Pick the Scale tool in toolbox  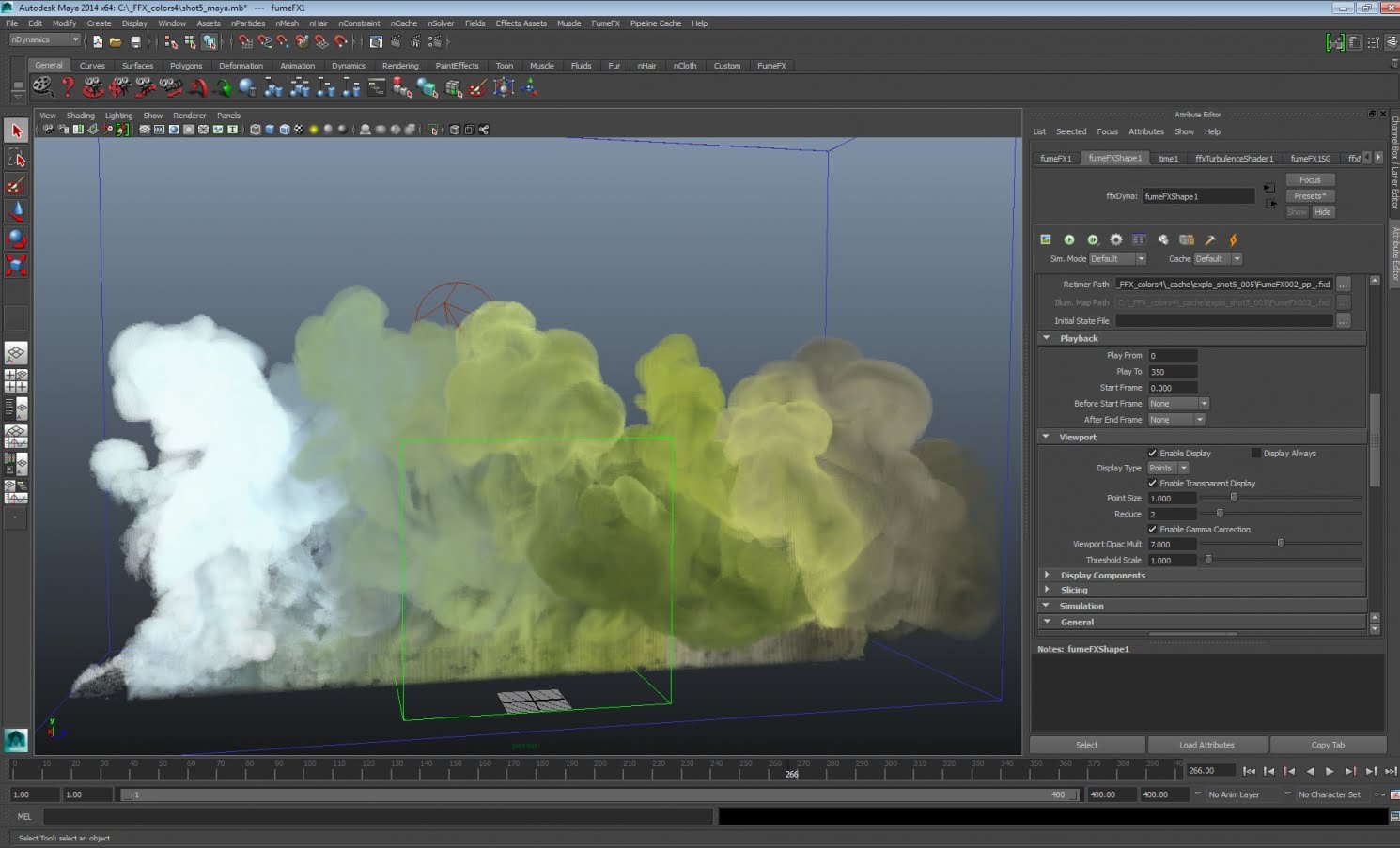click(x=16, y=264)
